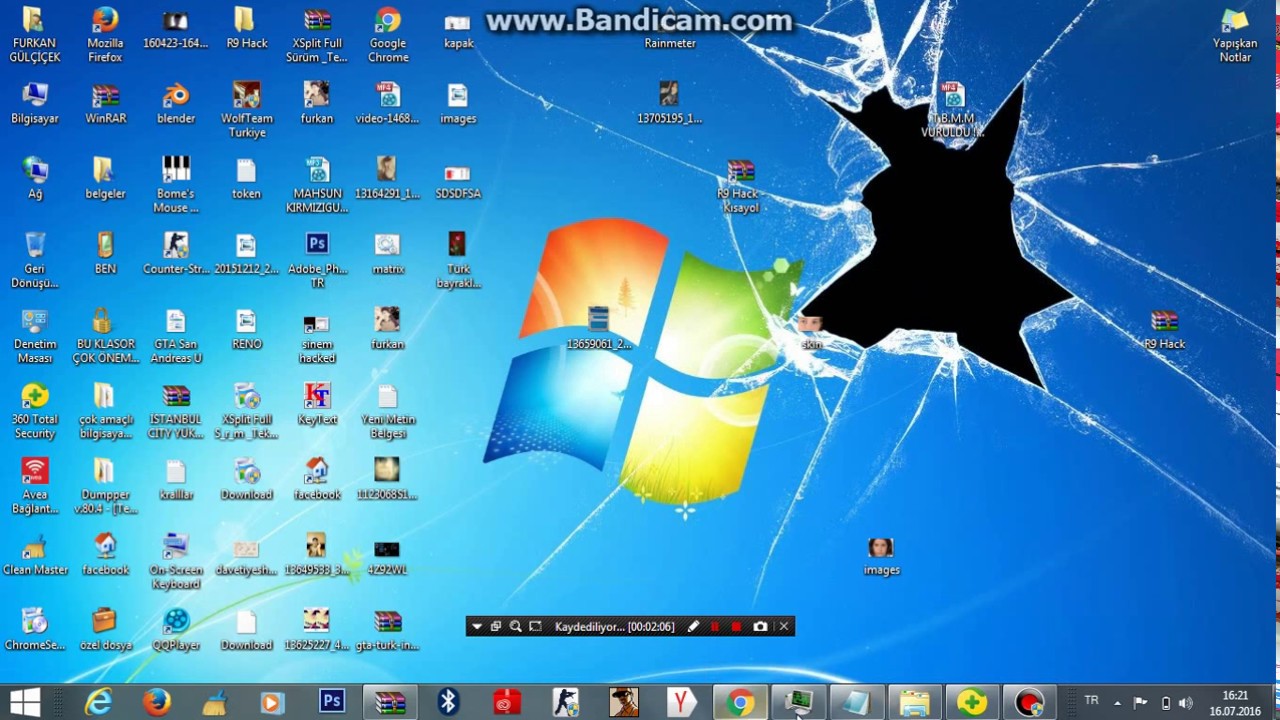This screenshot has width=1280, height=720.
Task: Close the Bandicam recording bar
Action: (x=784, y=627)
